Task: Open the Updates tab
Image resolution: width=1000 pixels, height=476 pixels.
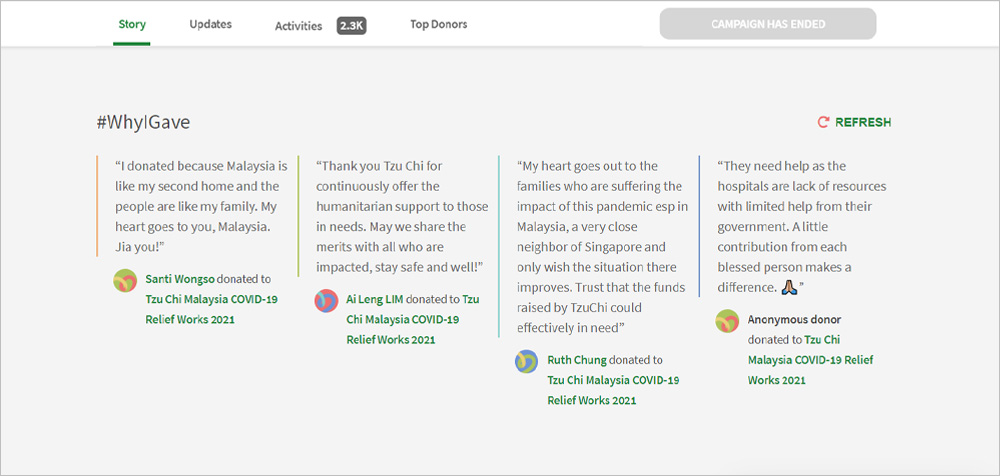Action: (210, 24)
